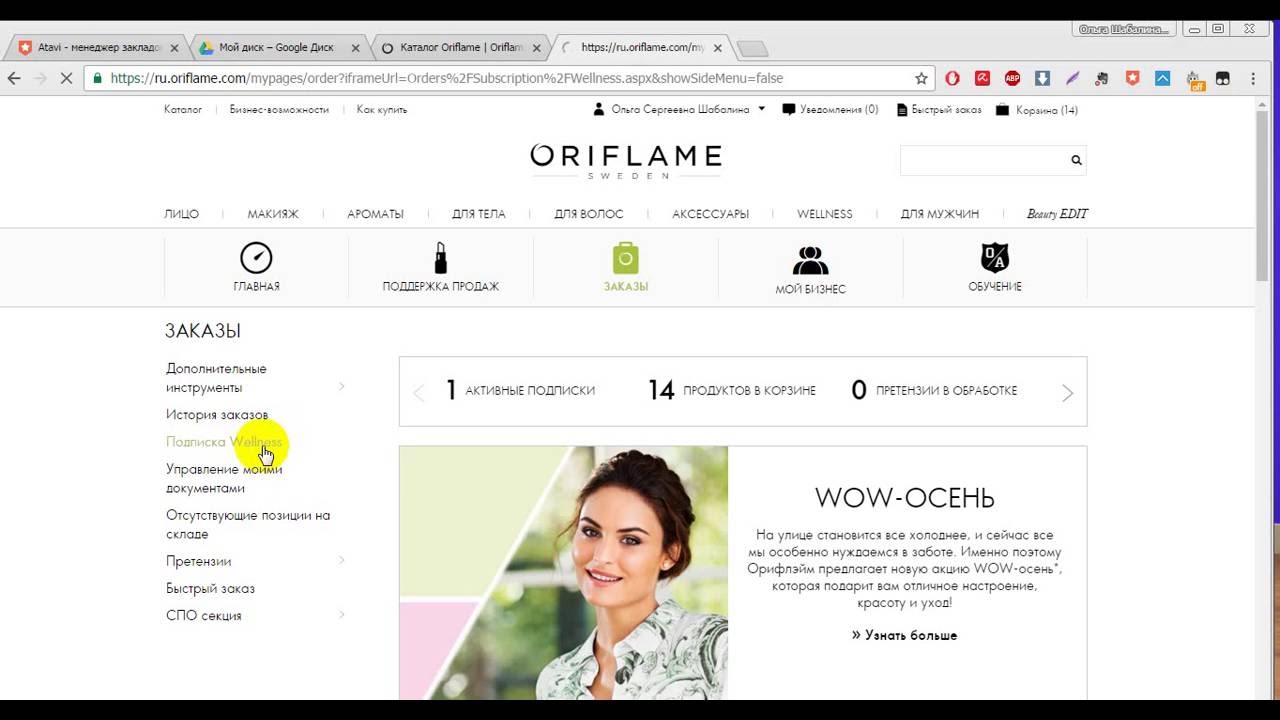Viewport: 1280px width, 720px height.
Task: Expand the Претензии submenu arrow
Action: (x=342, y=560)
